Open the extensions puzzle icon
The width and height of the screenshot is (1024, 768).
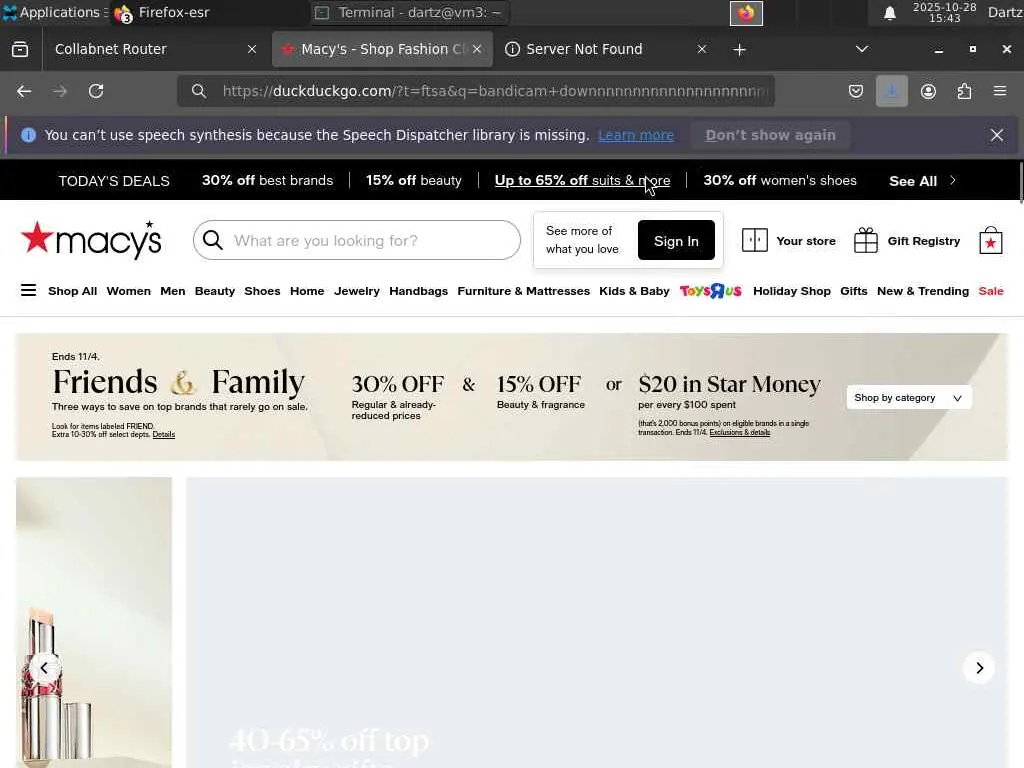point(964,91)
